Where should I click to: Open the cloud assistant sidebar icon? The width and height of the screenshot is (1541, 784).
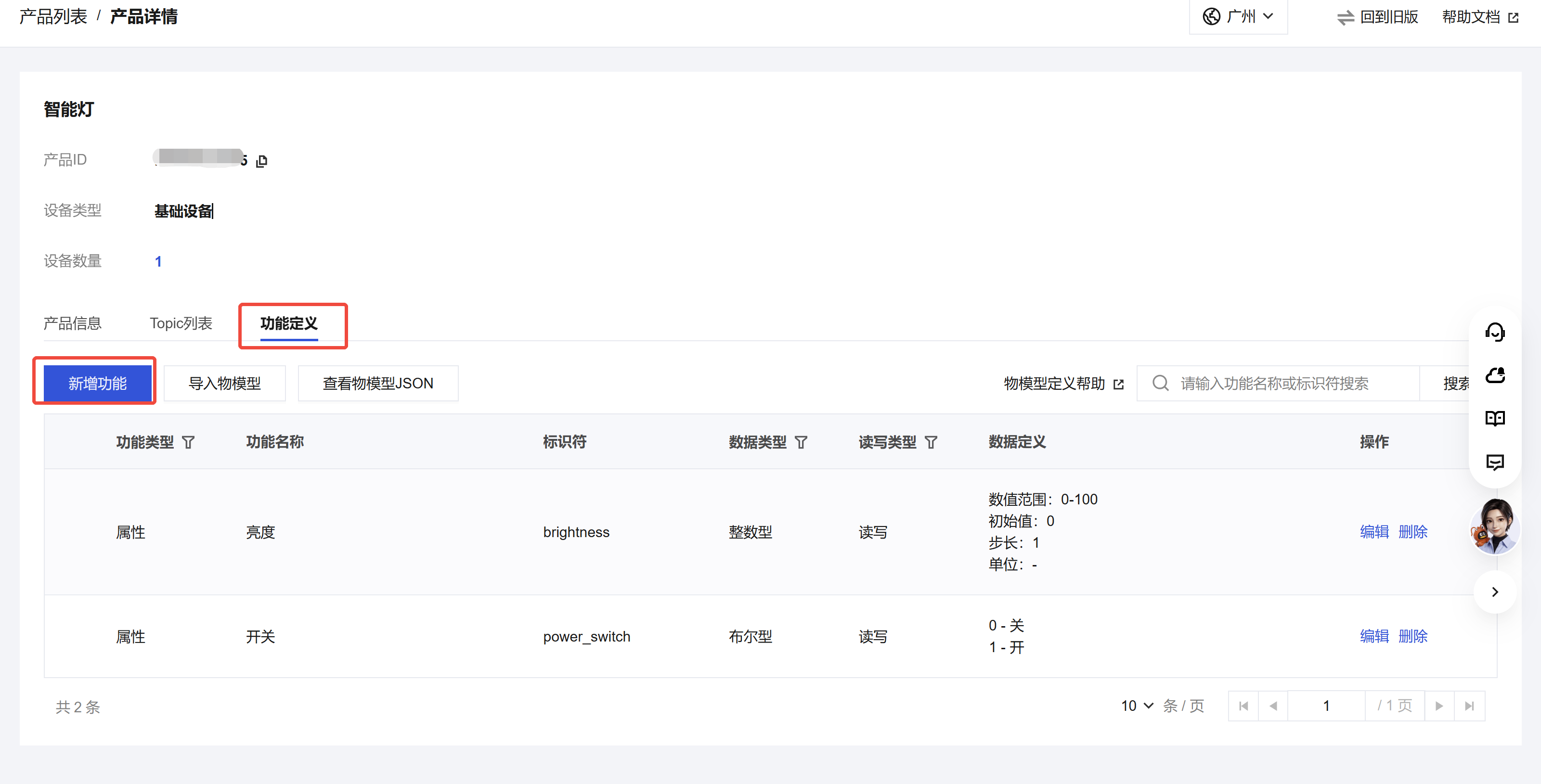tap(1494, 375)
